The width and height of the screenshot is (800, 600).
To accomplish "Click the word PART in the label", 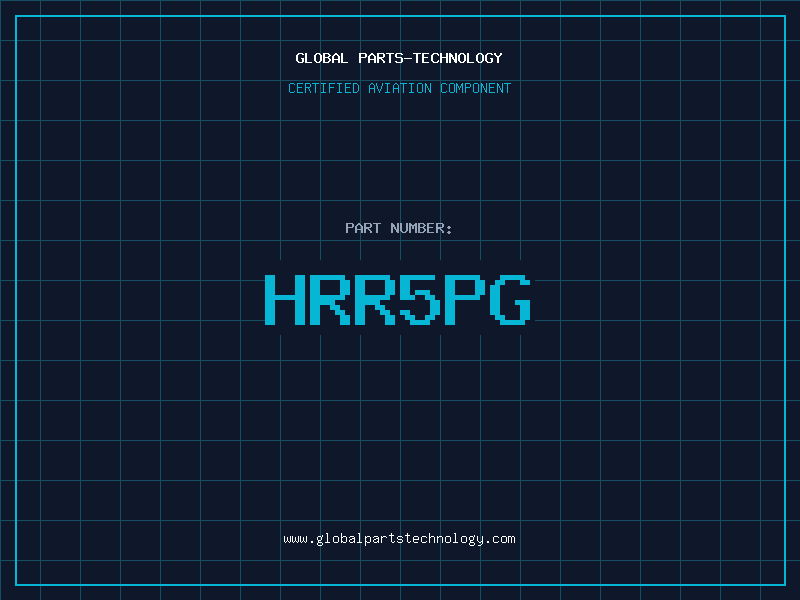I will [363, 228].
